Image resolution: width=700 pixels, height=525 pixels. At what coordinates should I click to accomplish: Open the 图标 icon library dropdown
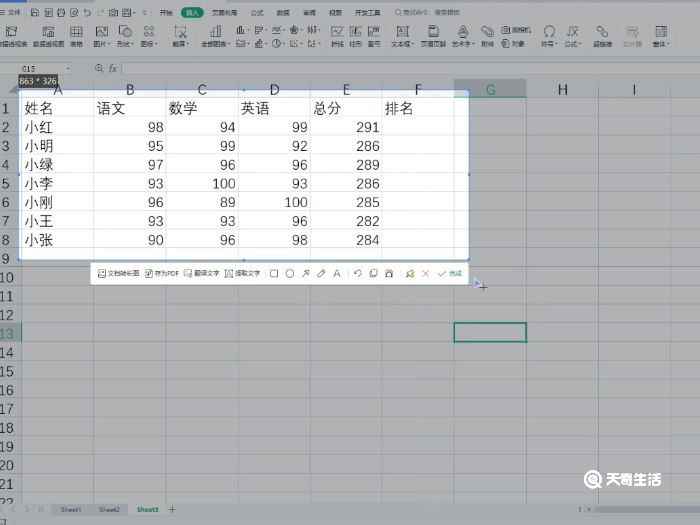pyautogui.click(x=149, y=36)
